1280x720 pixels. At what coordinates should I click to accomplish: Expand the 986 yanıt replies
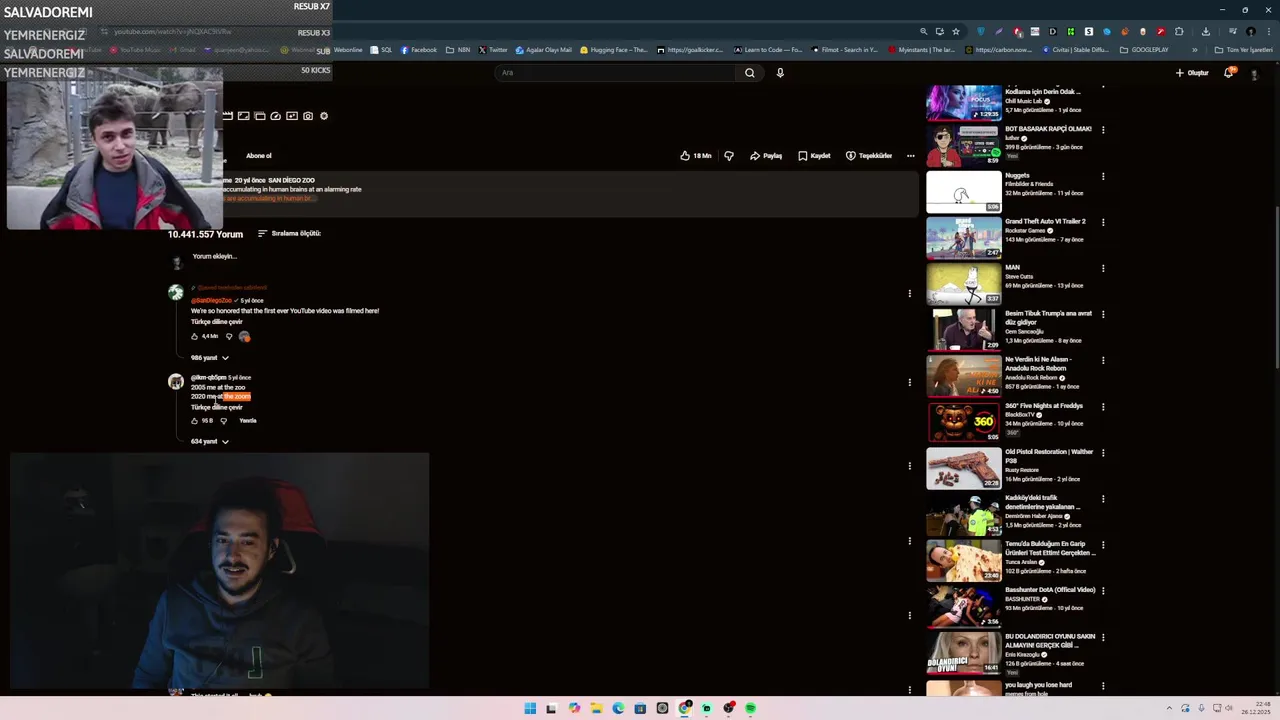(x=210, y=357)
